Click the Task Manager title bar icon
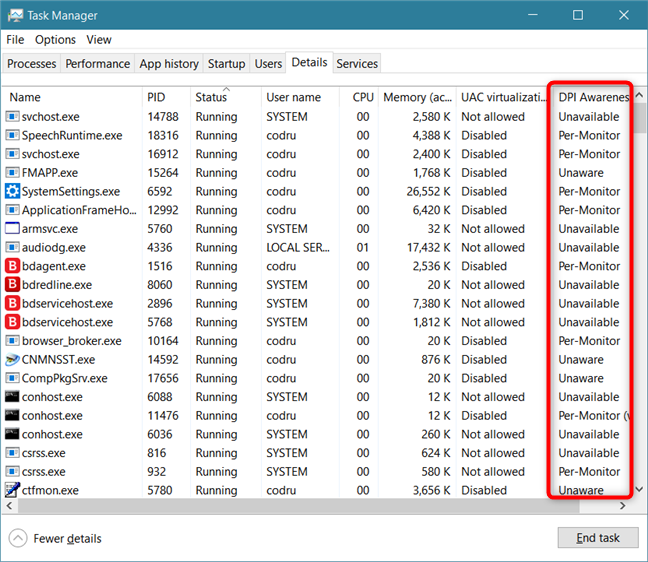The height and width of the screenshot is (562, 648). 15,15
